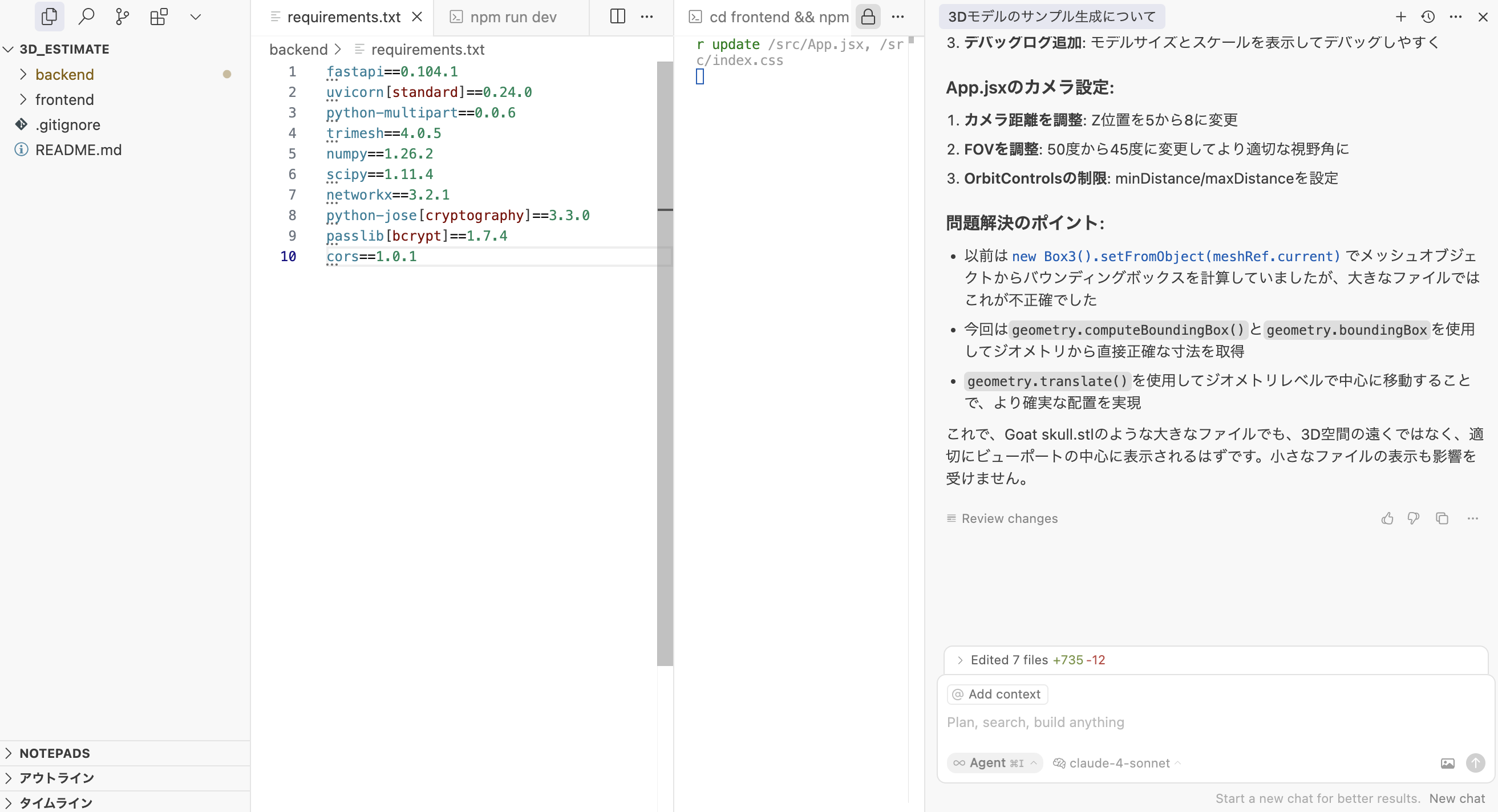Screen dimensions: 1498x812
Task: Place cursor on line 1 fastapi==0.104.1
Action: point(392,71)
